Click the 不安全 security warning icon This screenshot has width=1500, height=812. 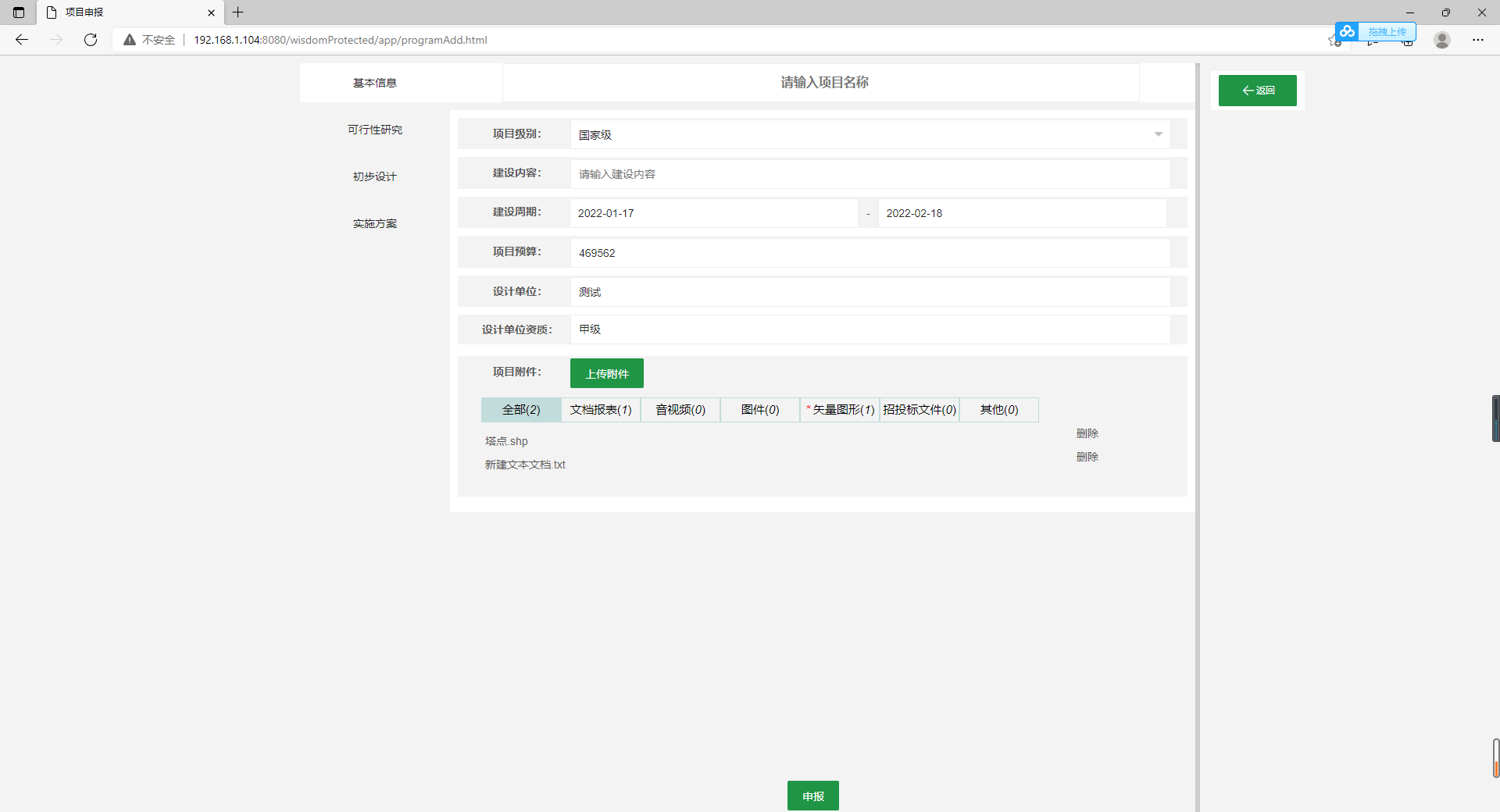coord(130,40)
